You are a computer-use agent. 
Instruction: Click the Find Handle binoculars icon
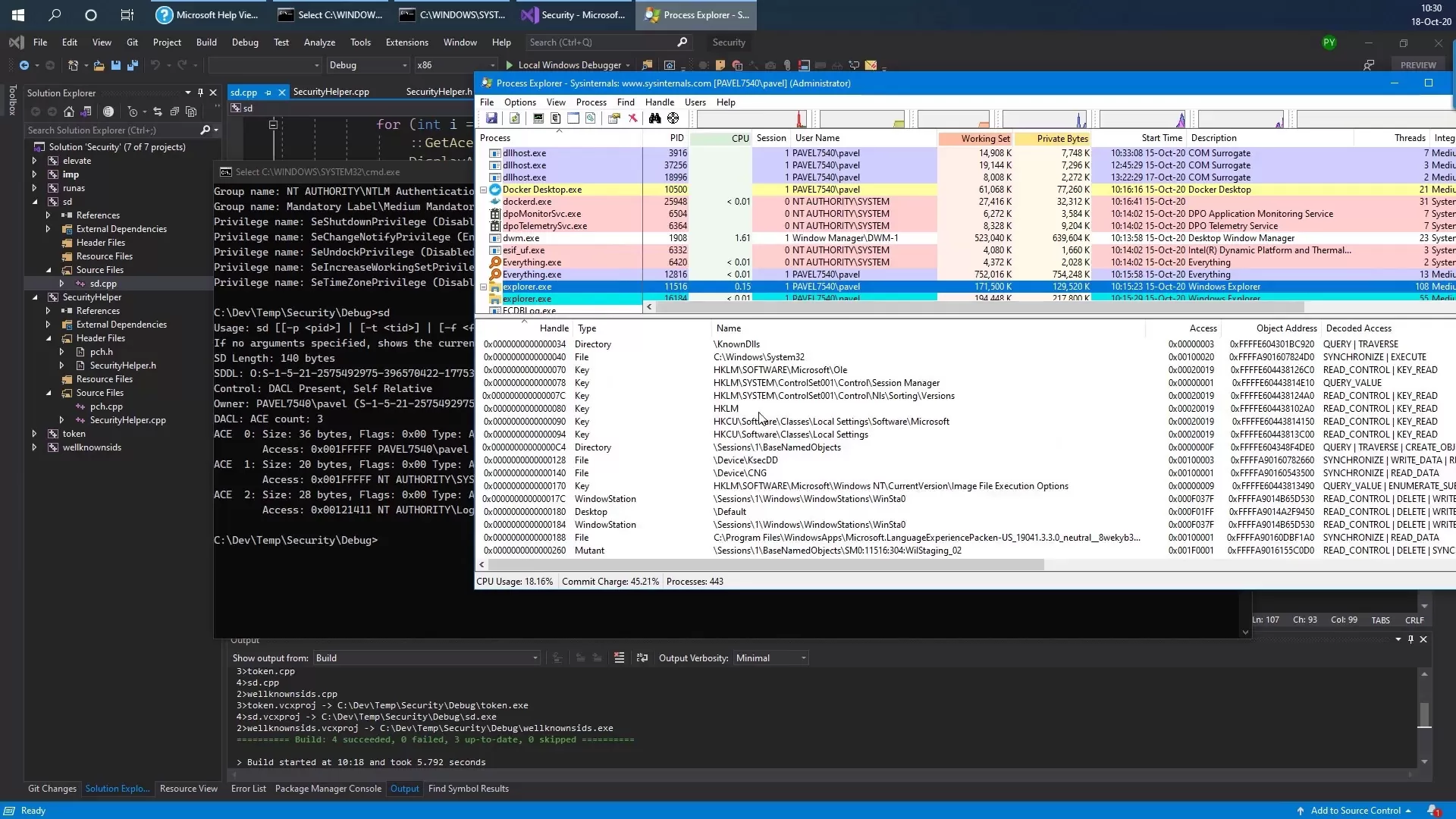point(654,118)
